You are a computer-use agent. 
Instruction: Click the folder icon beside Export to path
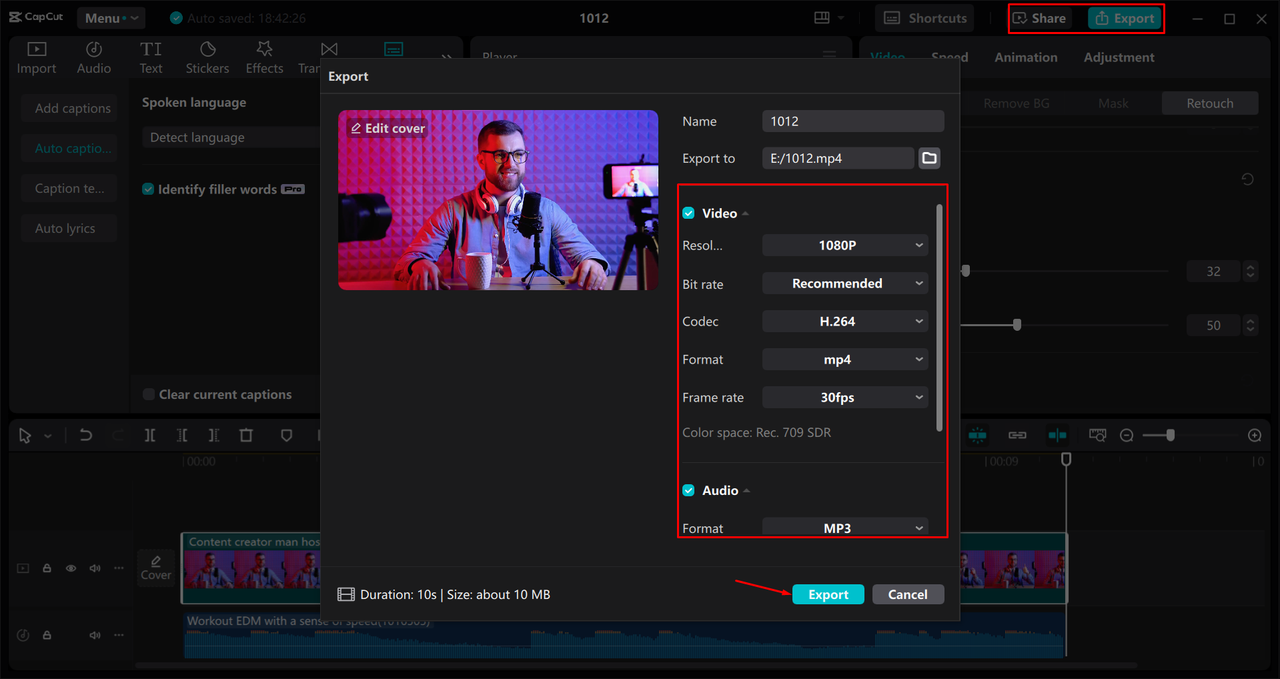[929, 158]
